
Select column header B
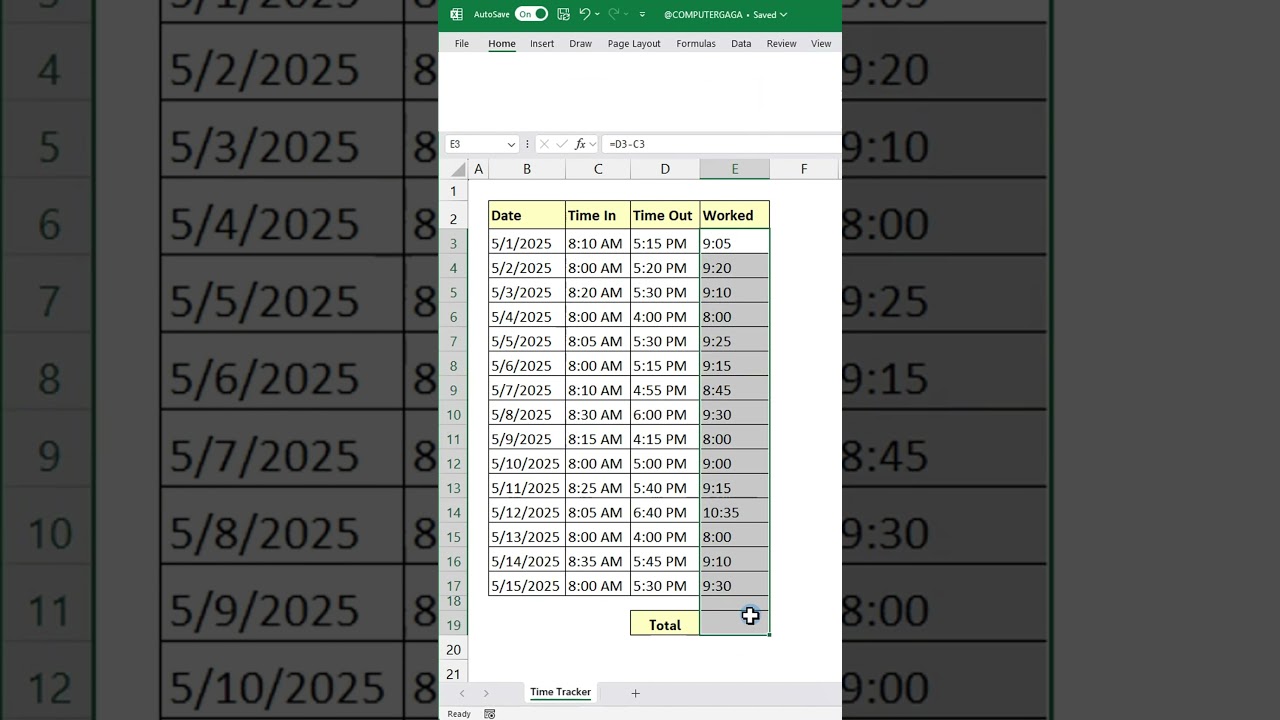(x=527, y=169)
